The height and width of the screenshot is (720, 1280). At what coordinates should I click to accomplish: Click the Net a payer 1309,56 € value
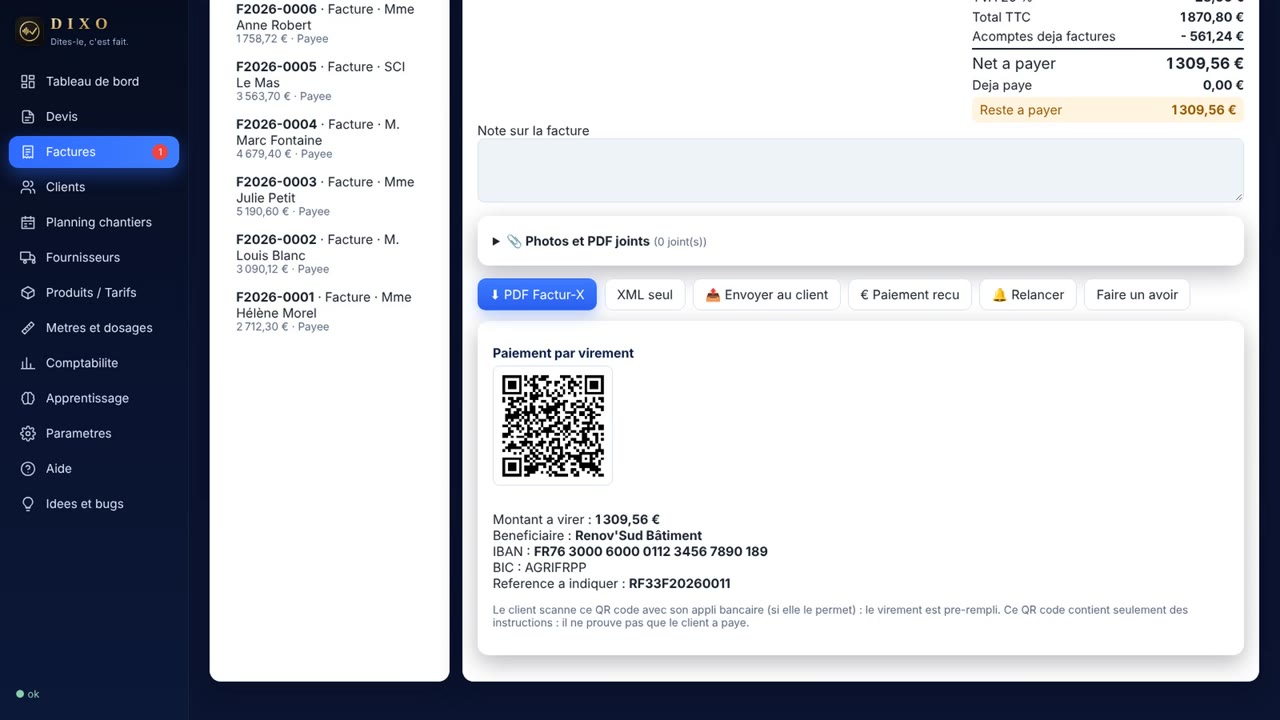(x=1205, y=63)
